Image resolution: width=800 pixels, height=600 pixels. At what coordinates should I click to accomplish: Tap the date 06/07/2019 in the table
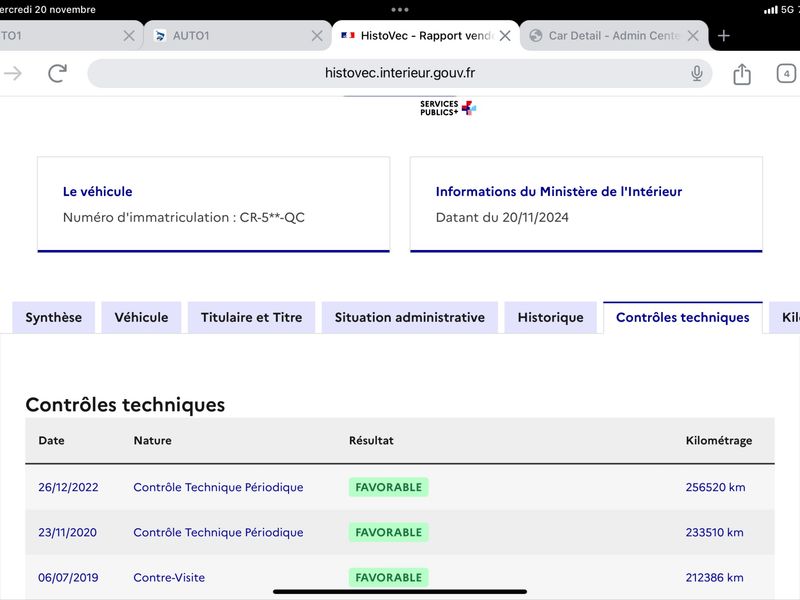click(68, 578)
